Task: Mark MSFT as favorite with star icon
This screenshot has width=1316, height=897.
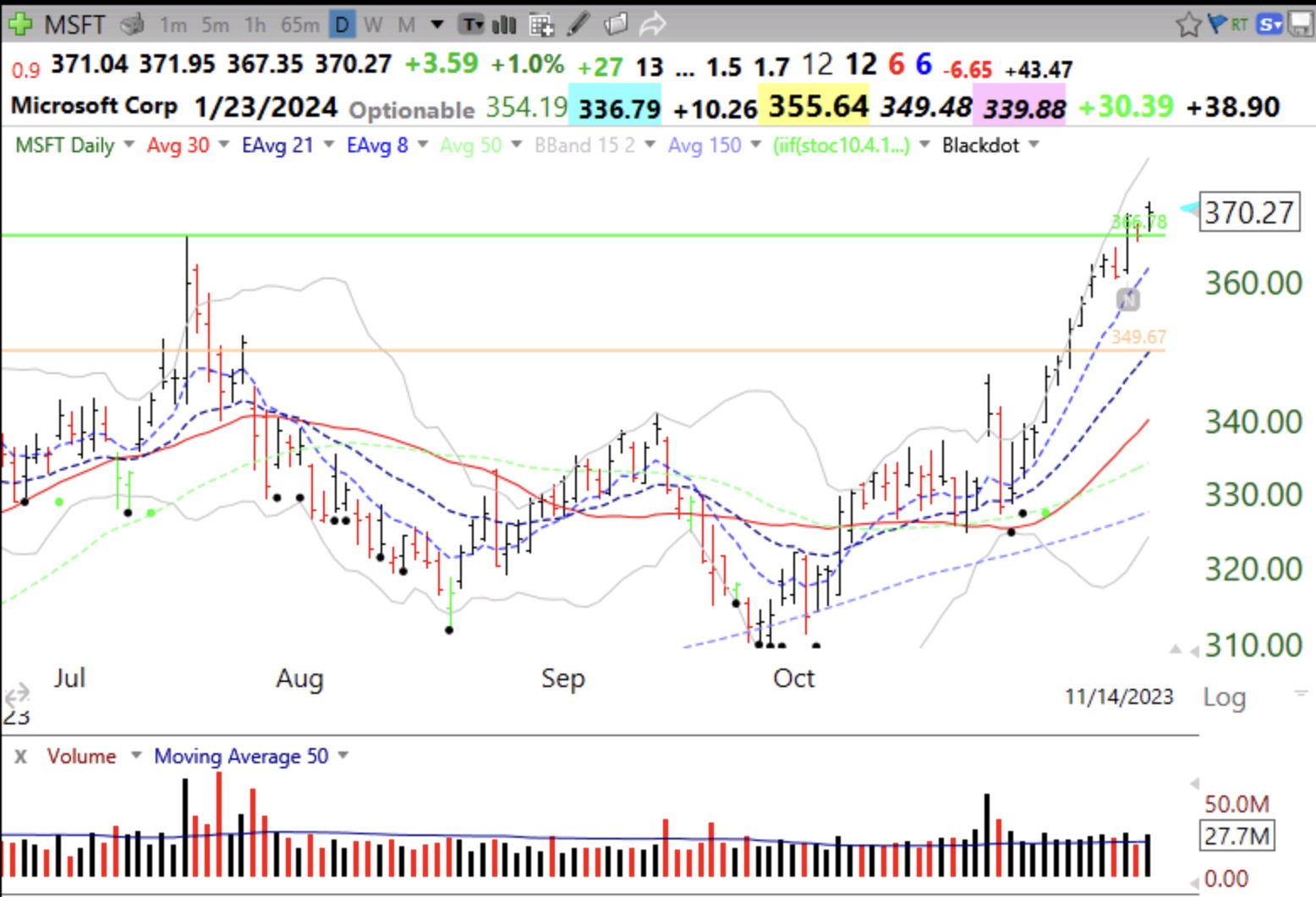Action: [1188, 25]
